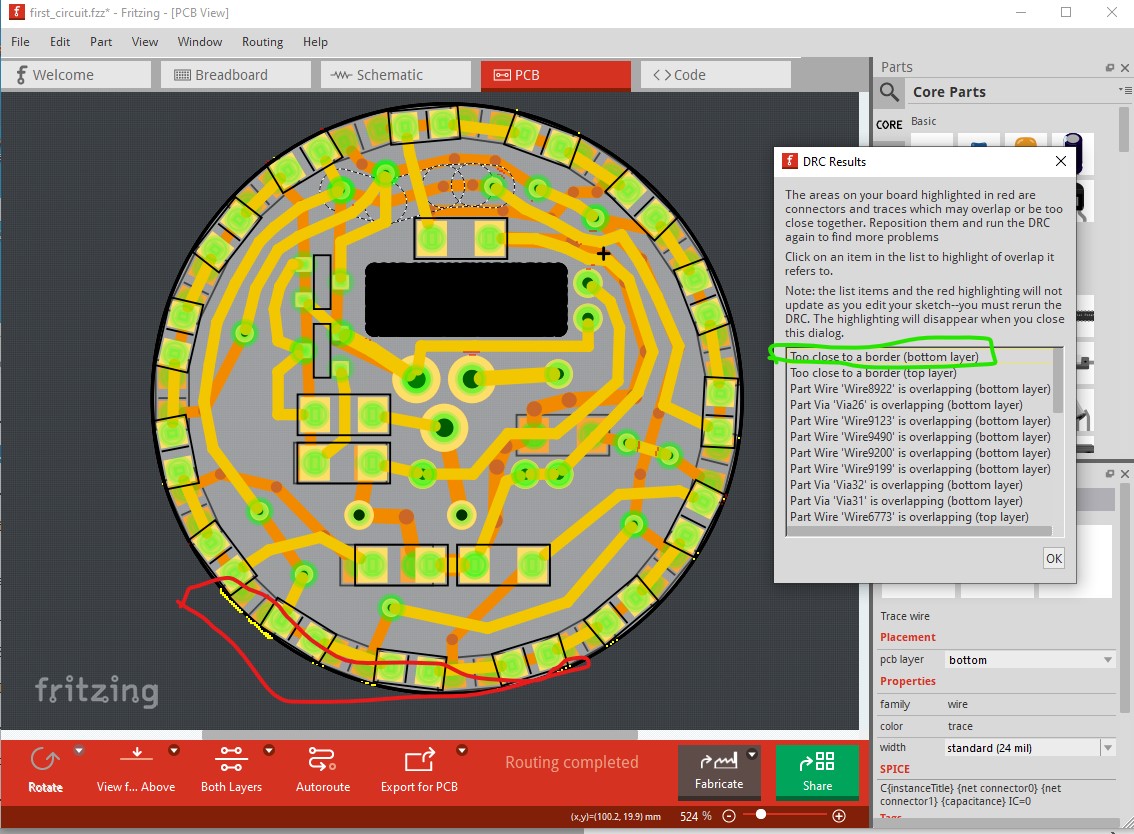This screenshot has width=1134, height=834.
Task: Adjust the zoom level slider handle
Action: (761, 814)
